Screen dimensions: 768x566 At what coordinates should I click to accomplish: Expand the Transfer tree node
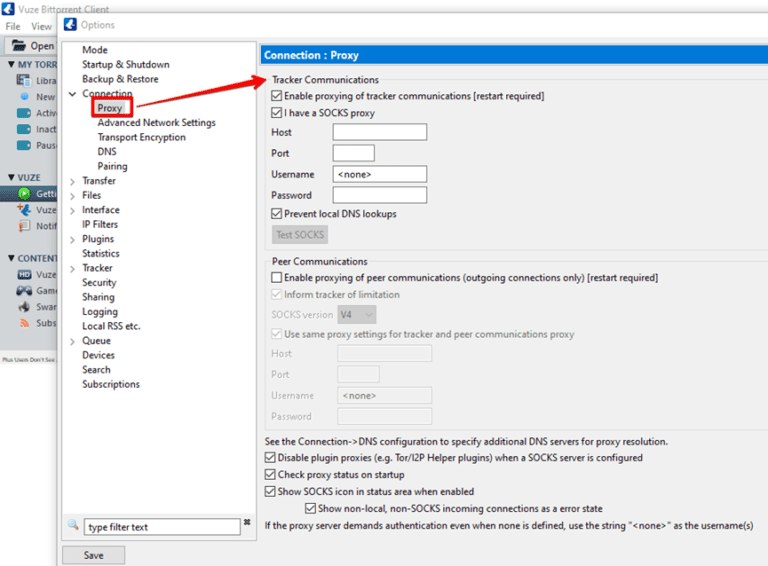click(x=72, y=181)
